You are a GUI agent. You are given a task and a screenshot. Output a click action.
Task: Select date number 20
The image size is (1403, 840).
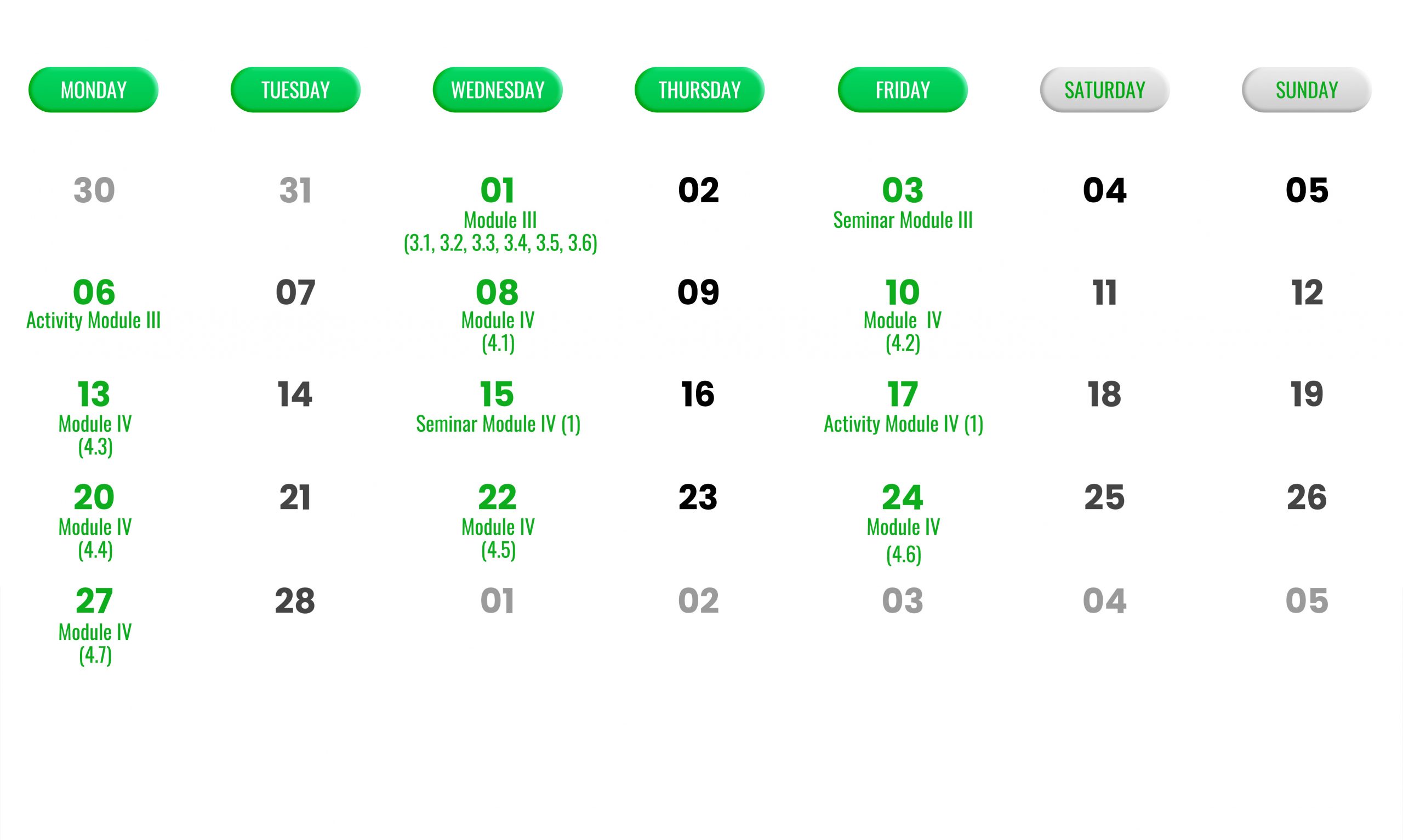pyautogui.click(x=94, y=497)
